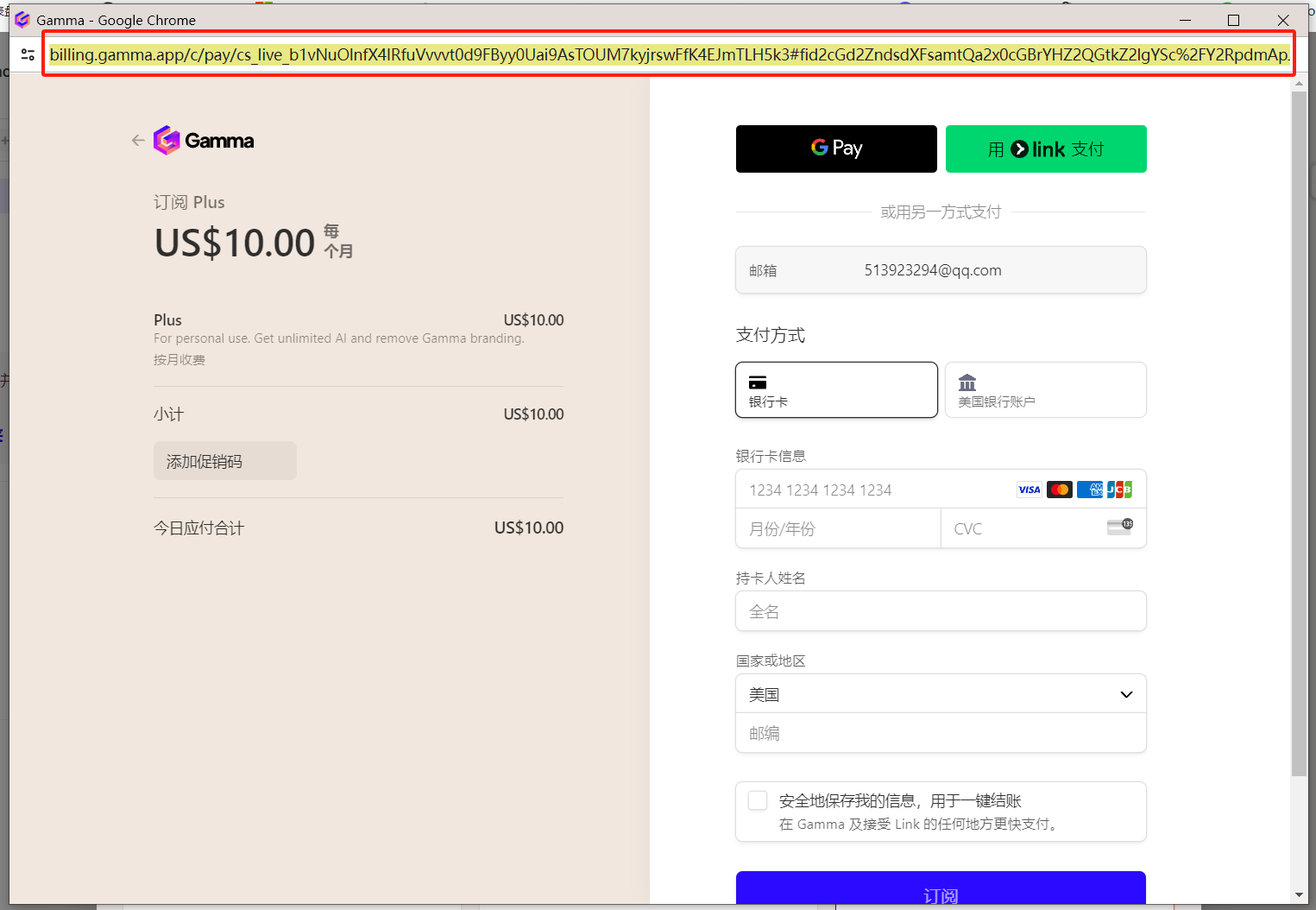The image size is (1316, 910).
Task: Select 银行卡 payment method tab
Action: click(836, 389)
